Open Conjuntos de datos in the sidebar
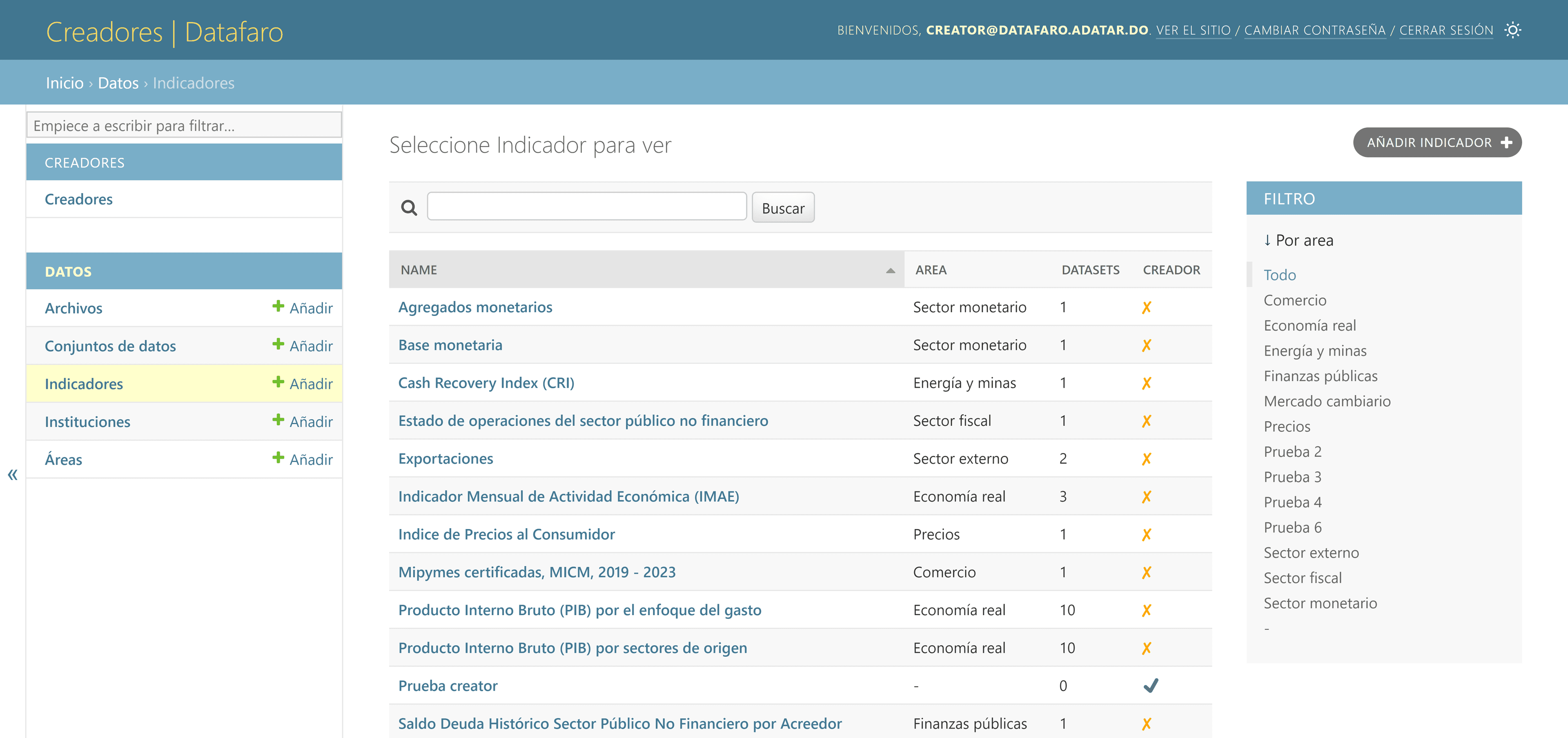This screenshot has width=1568, height=738. [x=110, y=346]
